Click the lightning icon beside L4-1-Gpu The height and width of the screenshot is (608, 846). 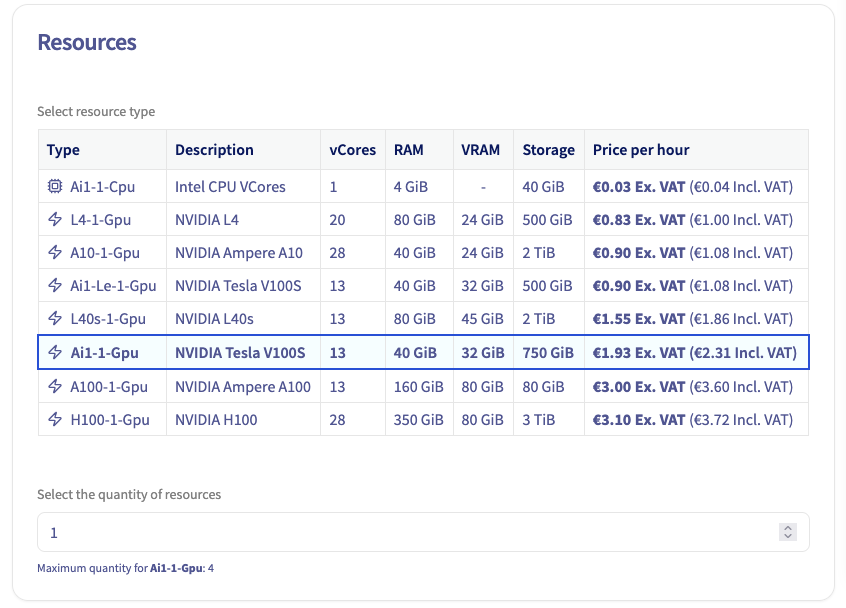pyautogui.click(x=55, y=220)
